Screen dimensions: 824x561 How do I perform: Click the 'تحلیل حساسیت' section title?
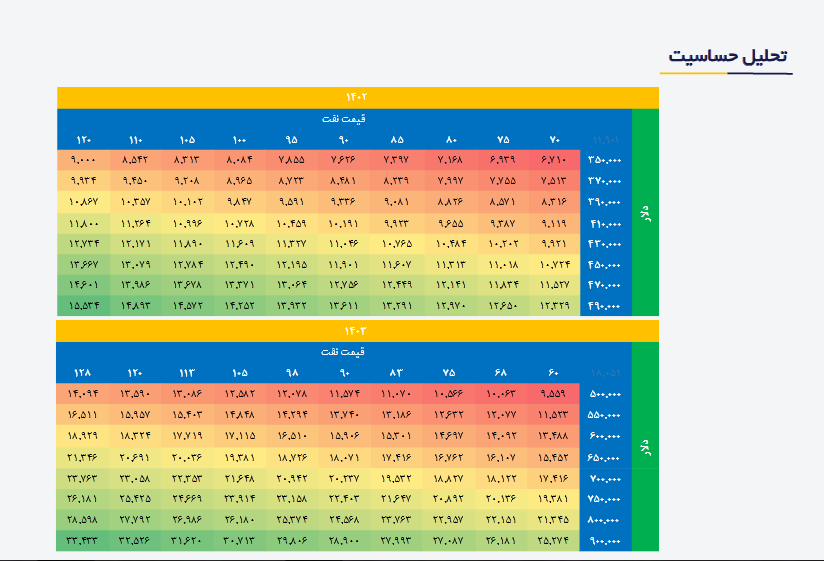tap(729, 57)
